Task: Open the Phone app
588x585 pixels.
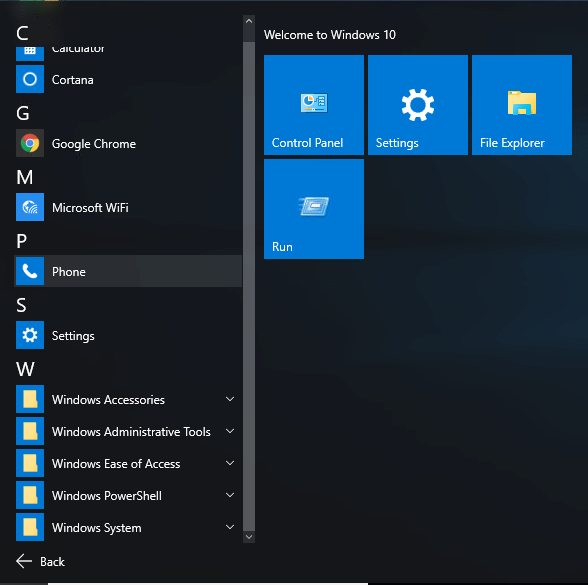Action: click(x=128, y=271)
